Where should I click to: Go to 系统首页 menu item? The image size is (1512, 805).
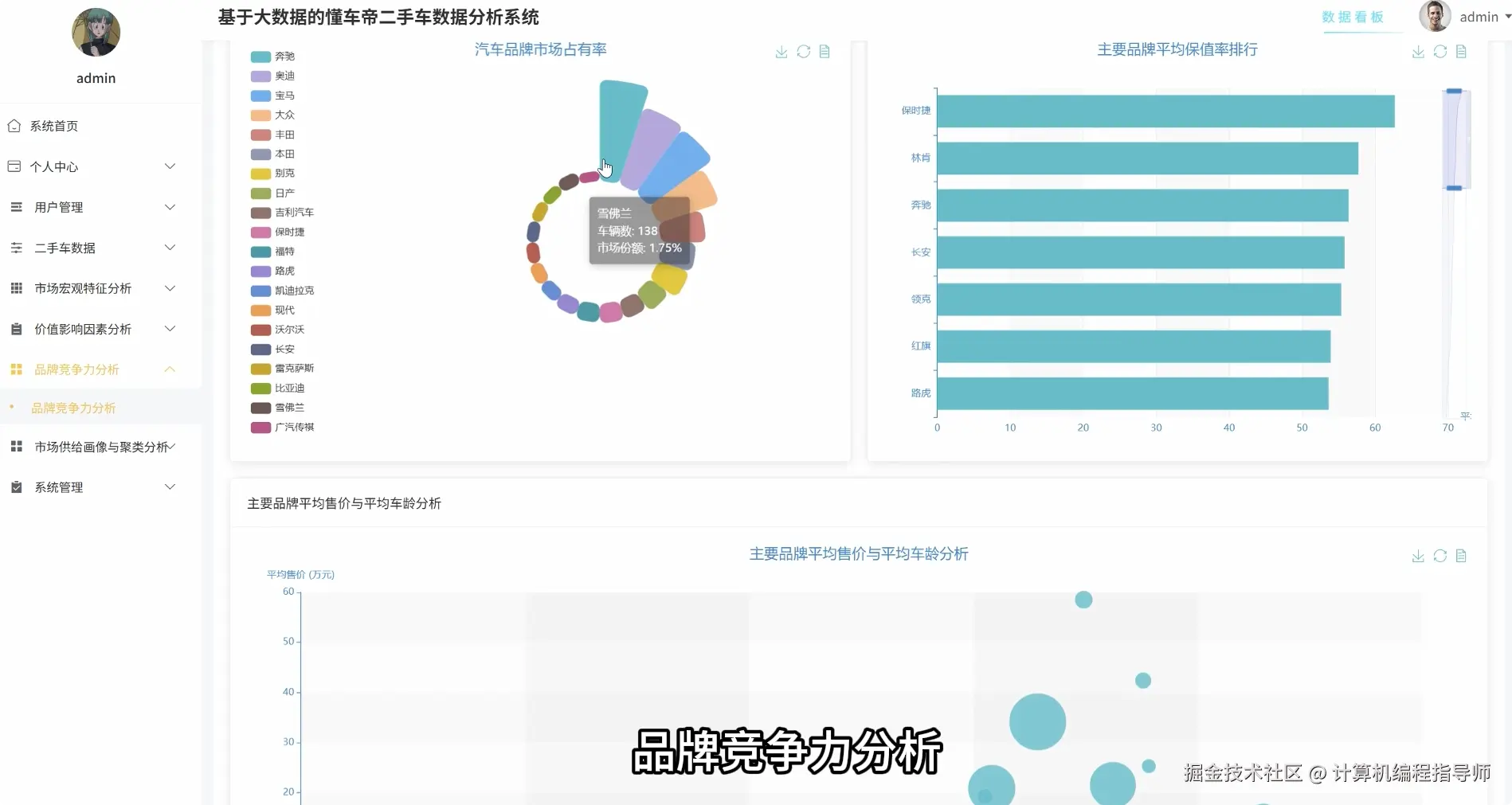pos(100,126)
